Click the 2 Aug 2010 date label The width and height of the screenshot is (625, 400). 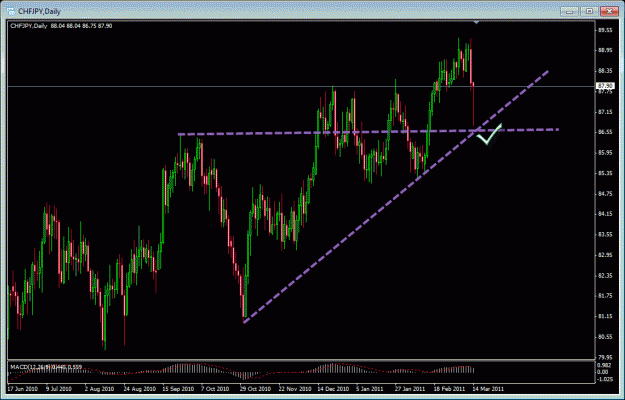click(99, 389)
